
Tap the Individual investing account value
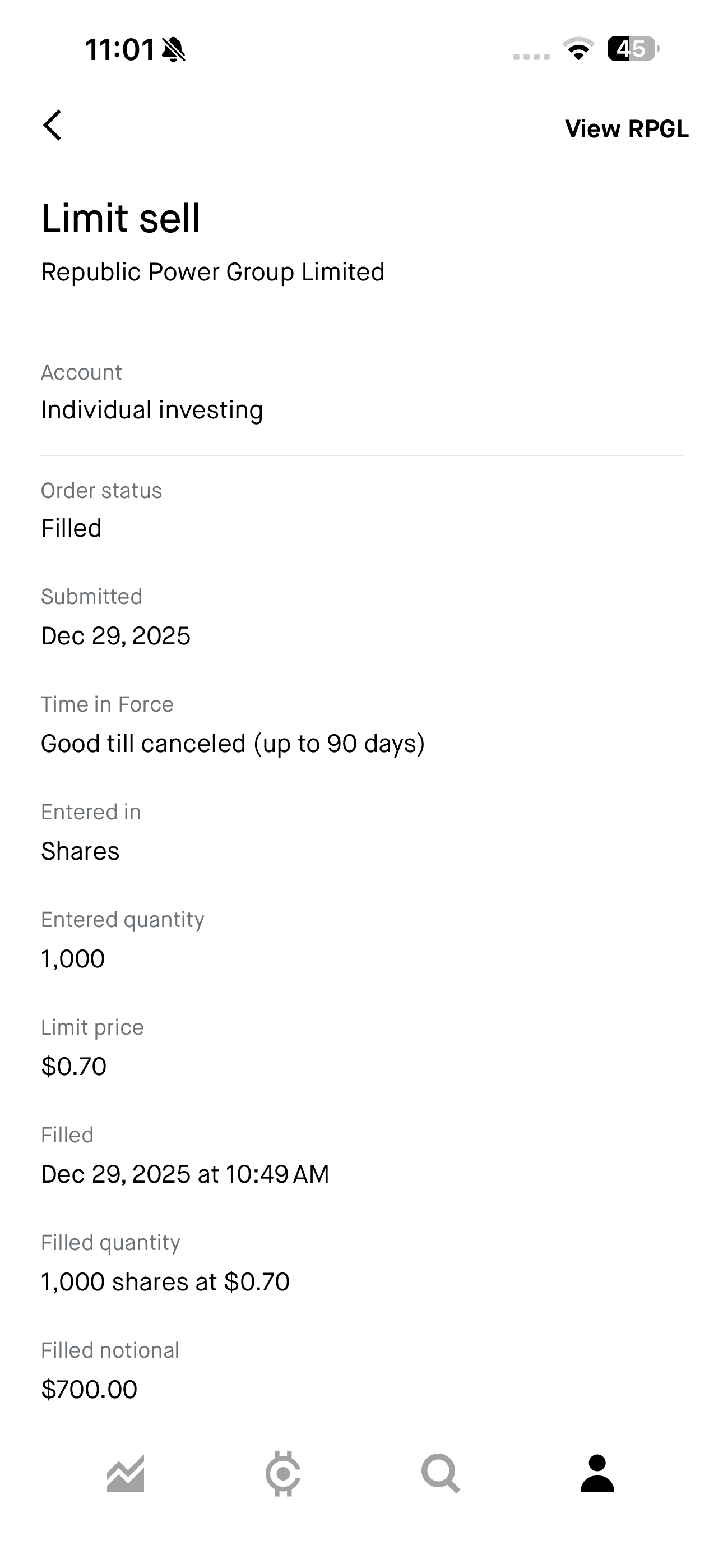(x=151, y=411)
